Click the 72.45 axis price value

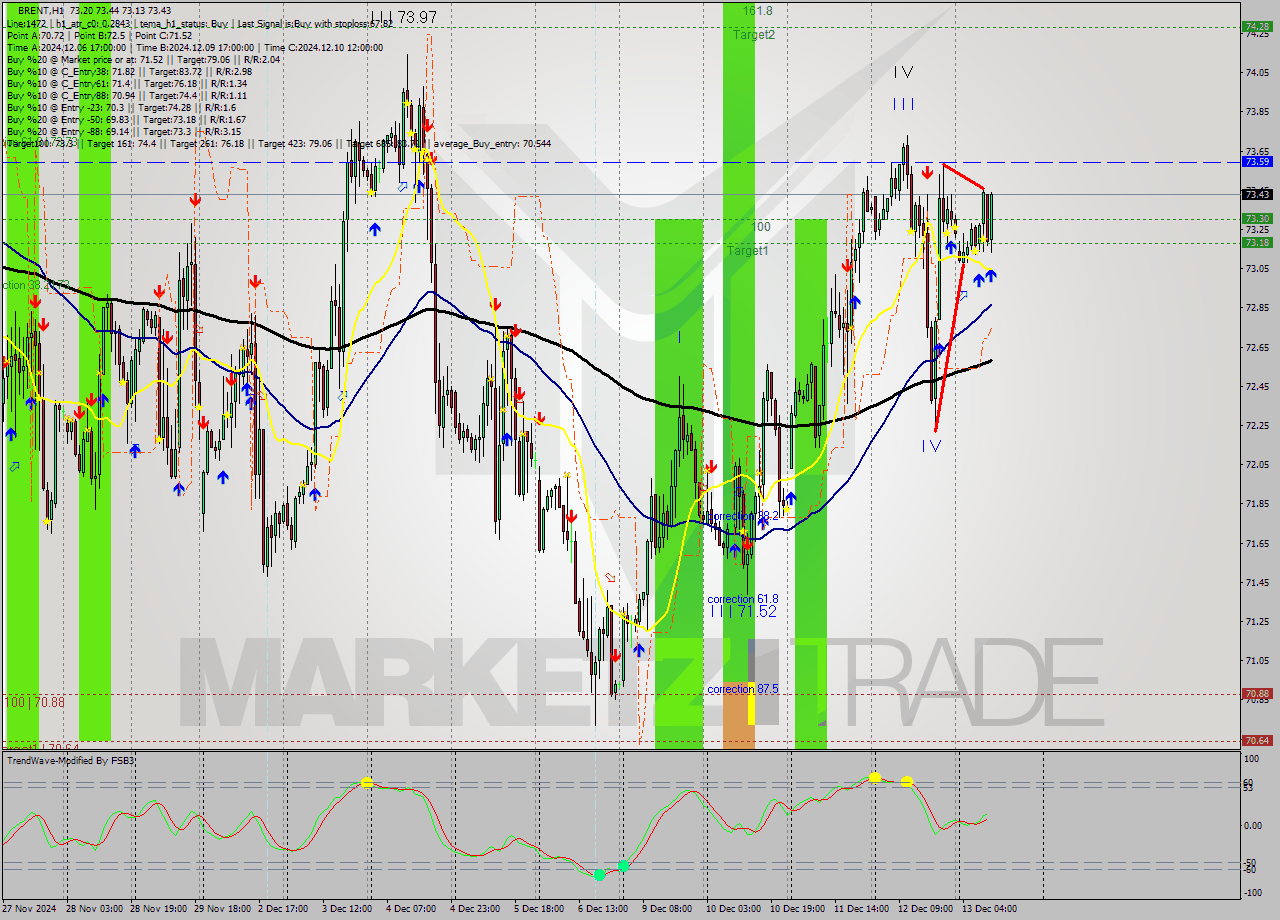click(x=1256, y=386)
